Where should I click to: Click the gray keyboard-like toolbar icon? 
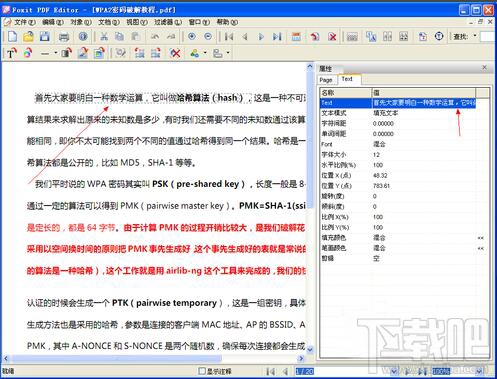tap(352, 36)
